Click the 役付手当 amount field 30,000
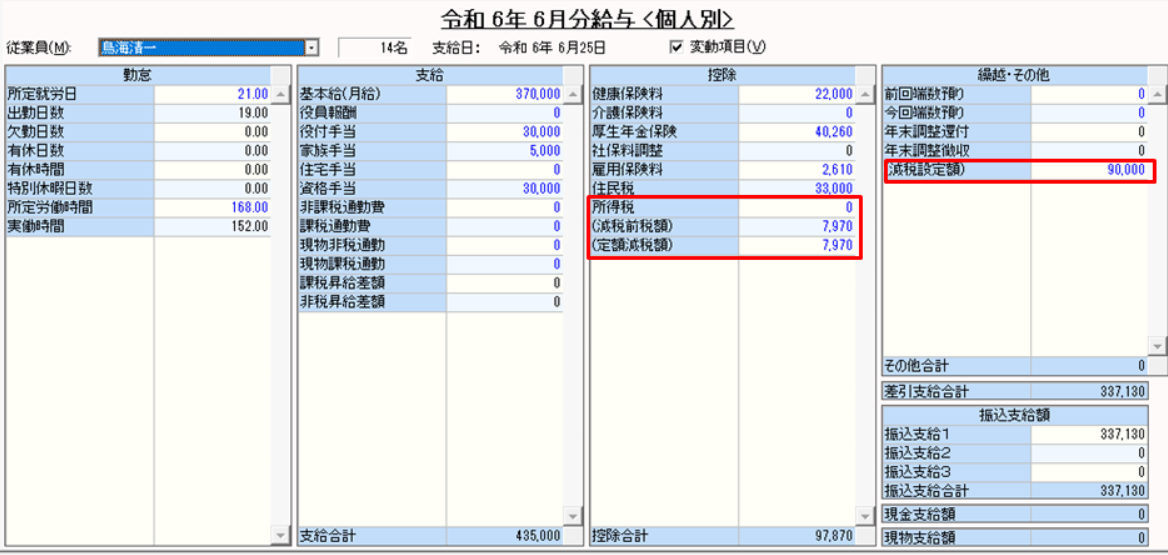The image size is (1168, 555). tap(505, 132)
